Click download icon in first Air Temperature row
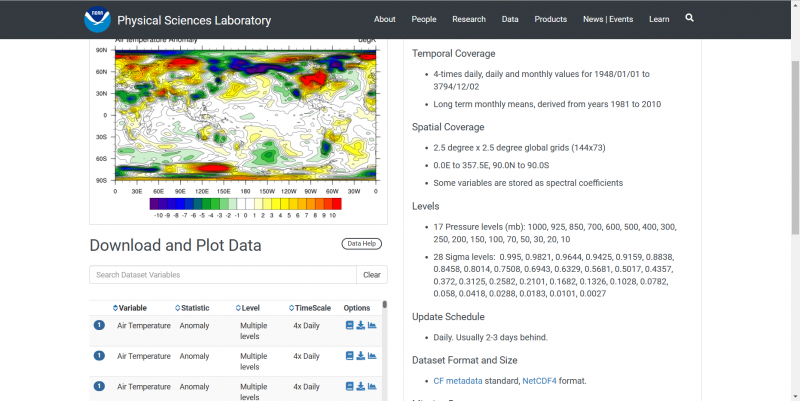Image resolution: width=800 pixels, height=401 pixels. (360, 325)
